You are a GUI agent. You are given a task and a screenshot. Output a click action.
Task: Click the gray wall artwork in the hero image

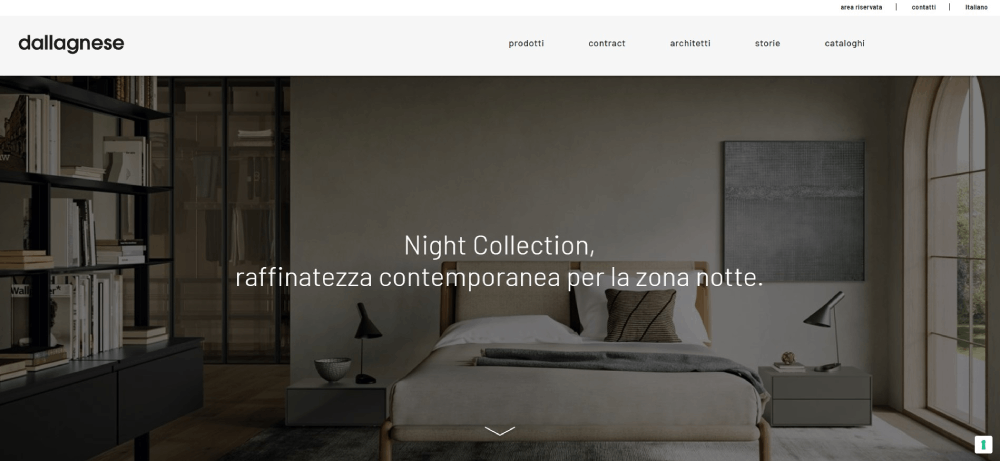click(x=794, y=211)
